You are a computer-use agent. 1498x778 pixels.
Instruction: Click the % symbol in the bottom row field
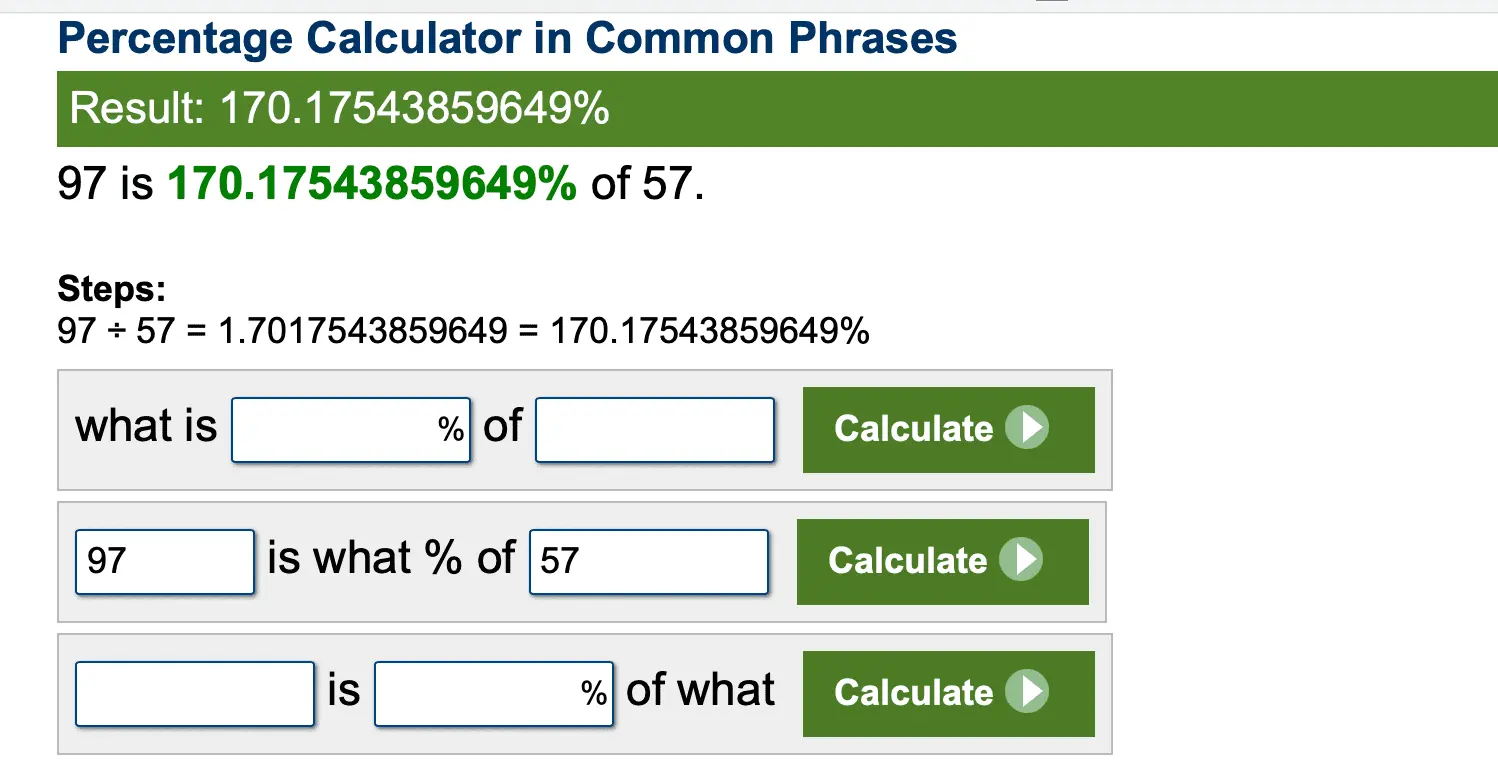coord(595,693)
